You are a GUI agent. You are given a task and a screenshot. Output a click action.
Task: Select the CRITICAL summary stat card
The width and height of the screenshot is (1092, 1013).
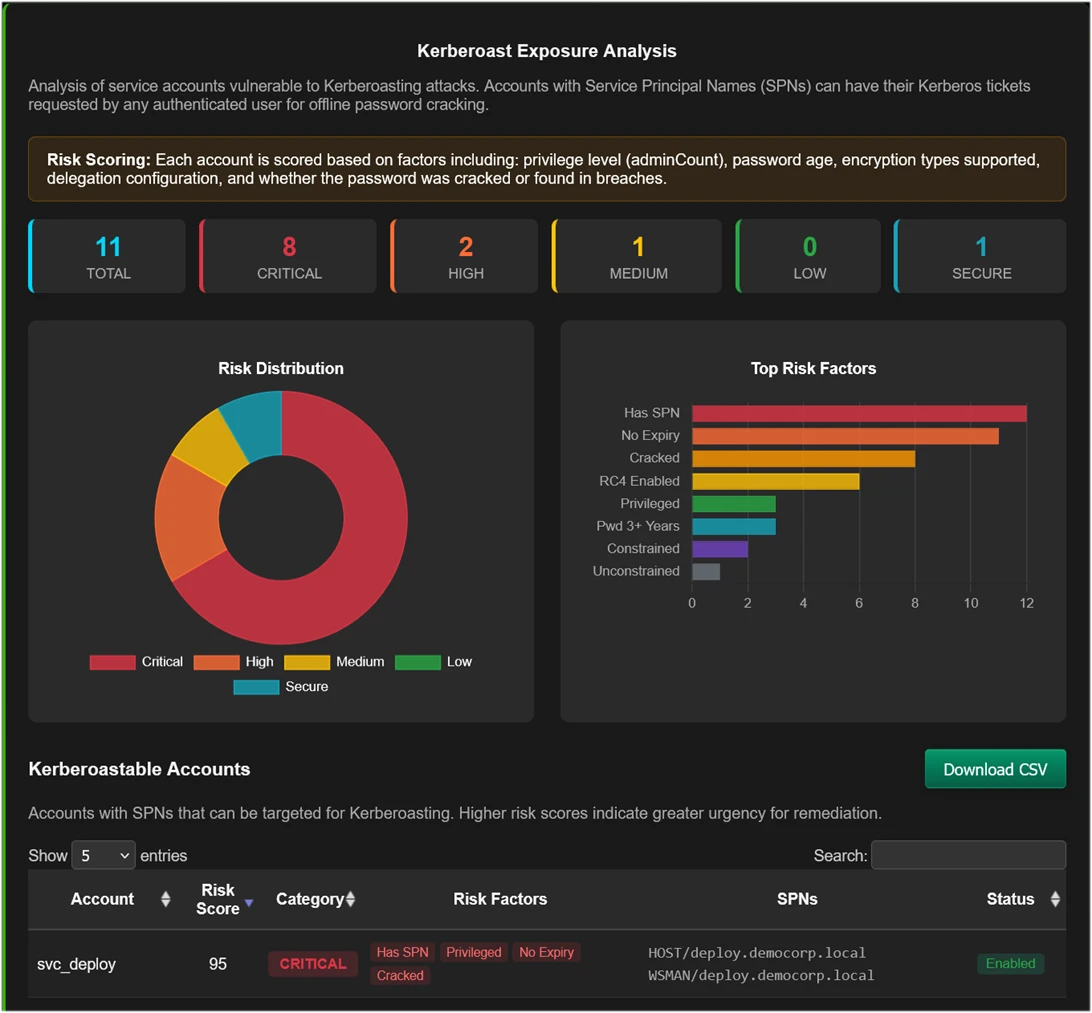[x=288, y=255]
